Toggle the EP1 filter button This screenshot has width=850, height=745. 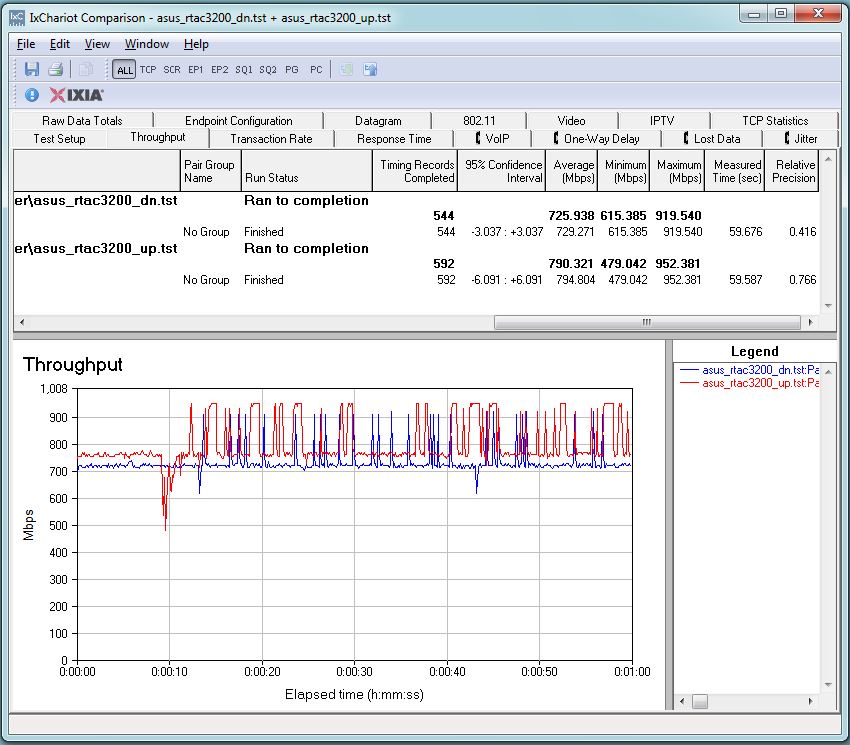[x=196, y=69]
